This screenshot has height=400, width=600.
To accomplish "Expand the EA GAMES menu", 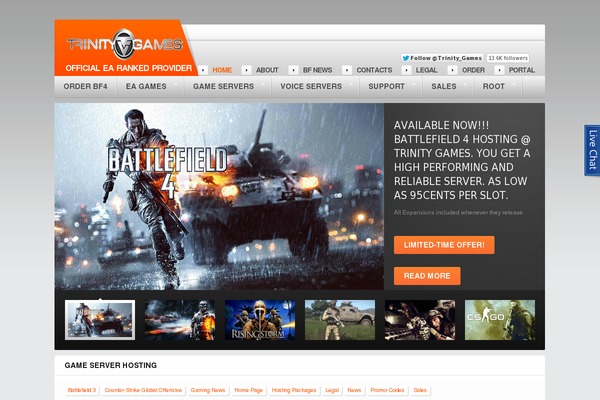I will (150, 87).
